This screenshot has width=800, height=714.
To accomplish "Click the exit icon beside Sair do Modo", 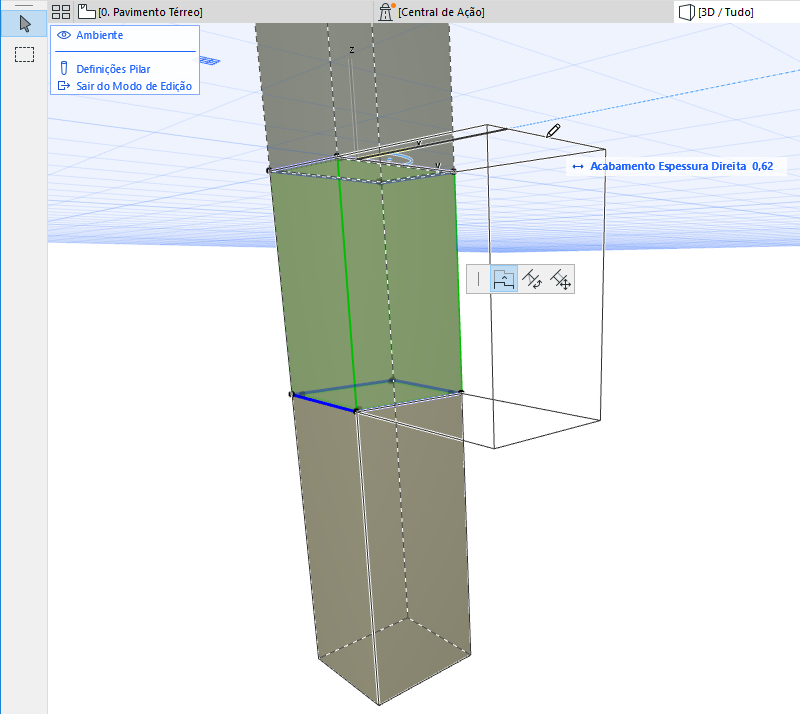I will 64,86.
